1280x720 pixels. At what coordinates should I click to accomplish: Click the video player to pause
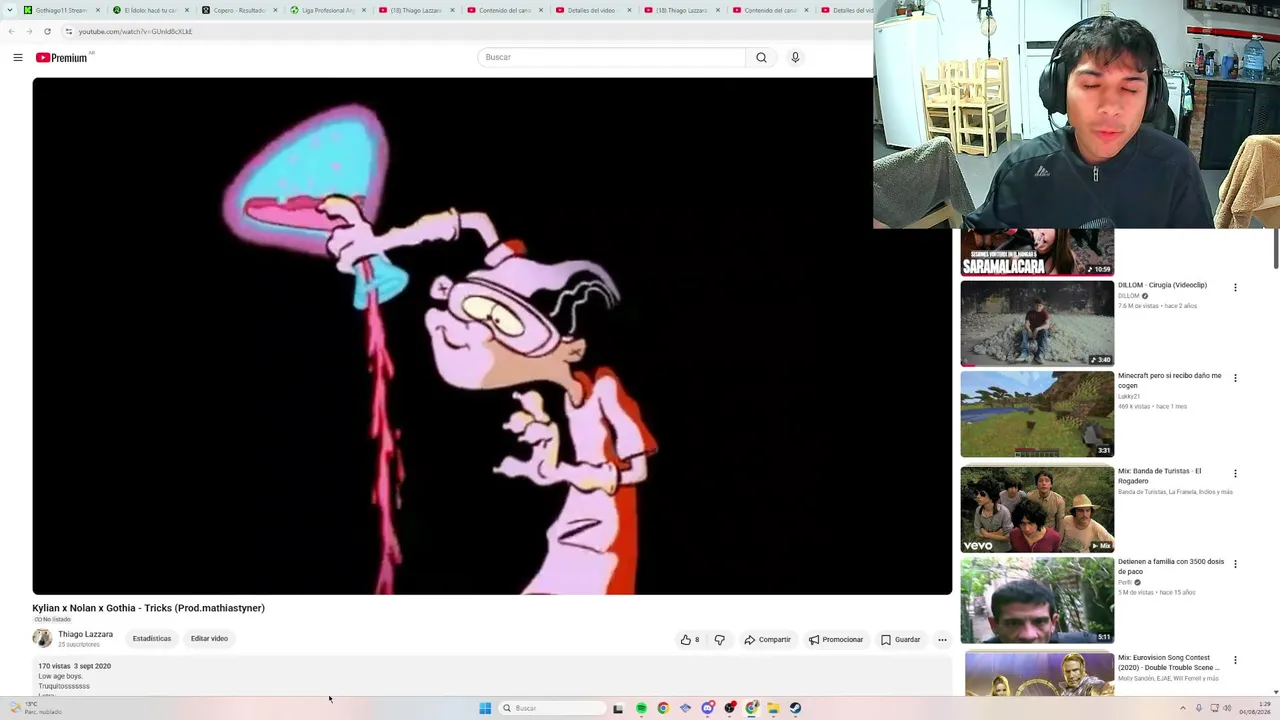[x=492, y=336]
